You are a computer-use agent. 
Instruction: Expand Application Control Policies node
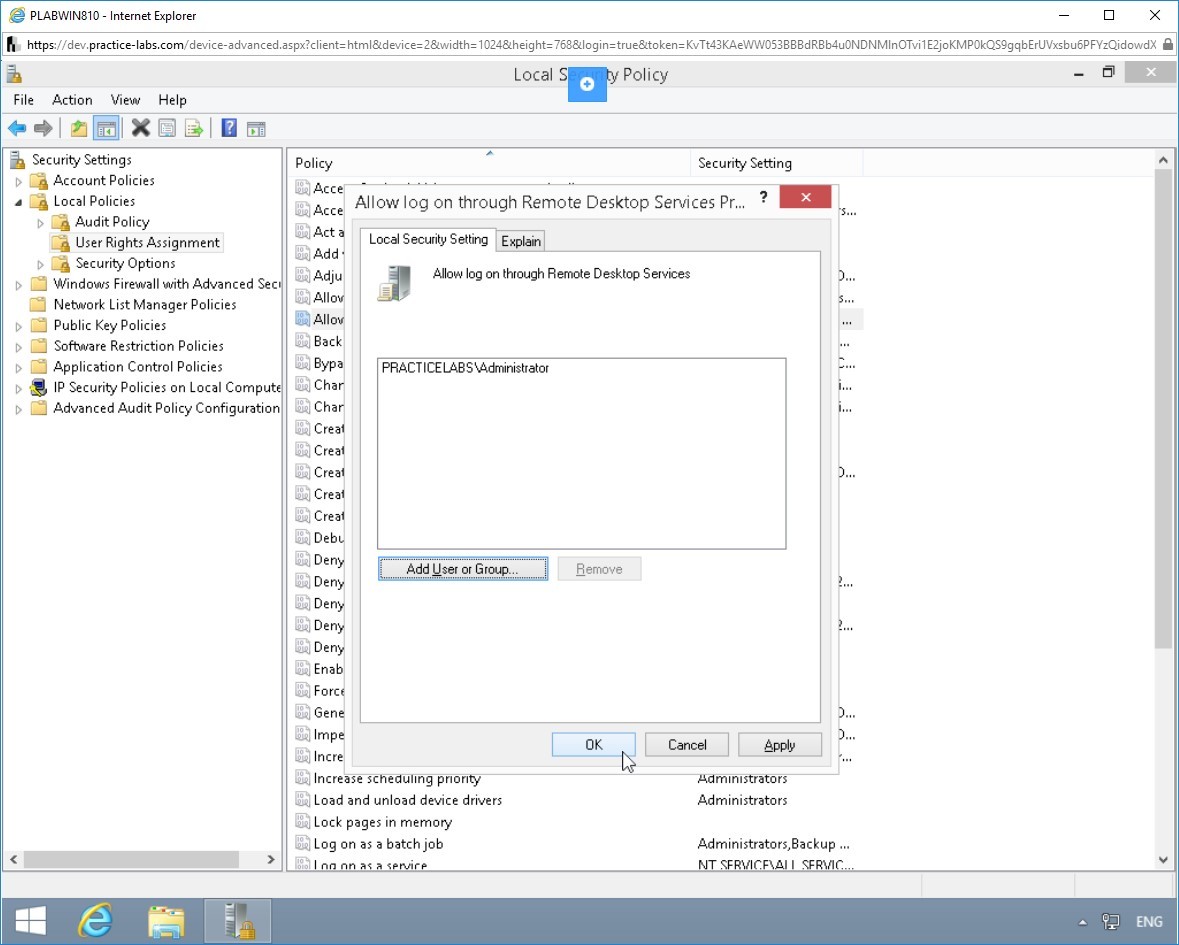(19, 368)
